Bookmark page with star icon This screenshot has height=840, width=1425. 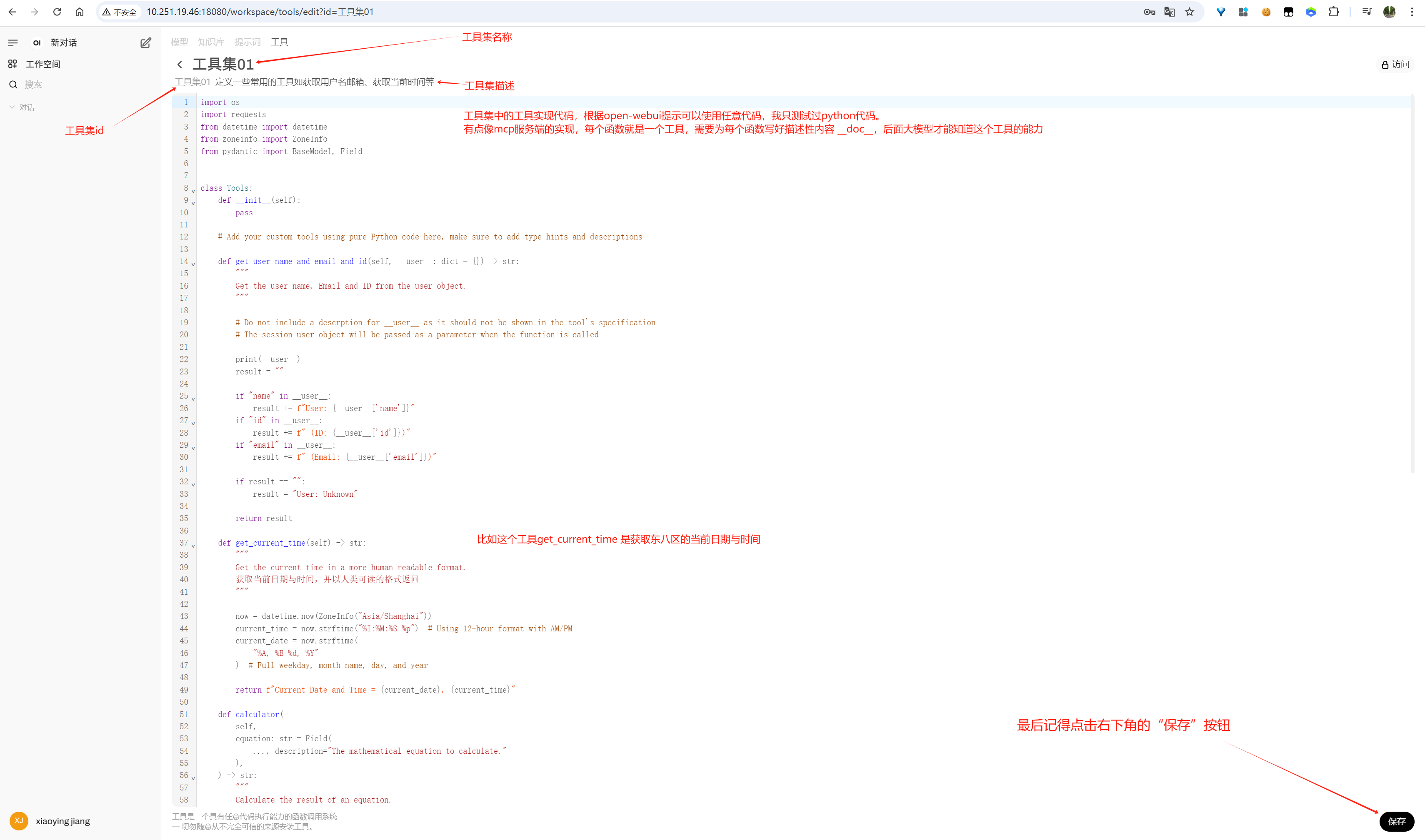coord(1190,12)
